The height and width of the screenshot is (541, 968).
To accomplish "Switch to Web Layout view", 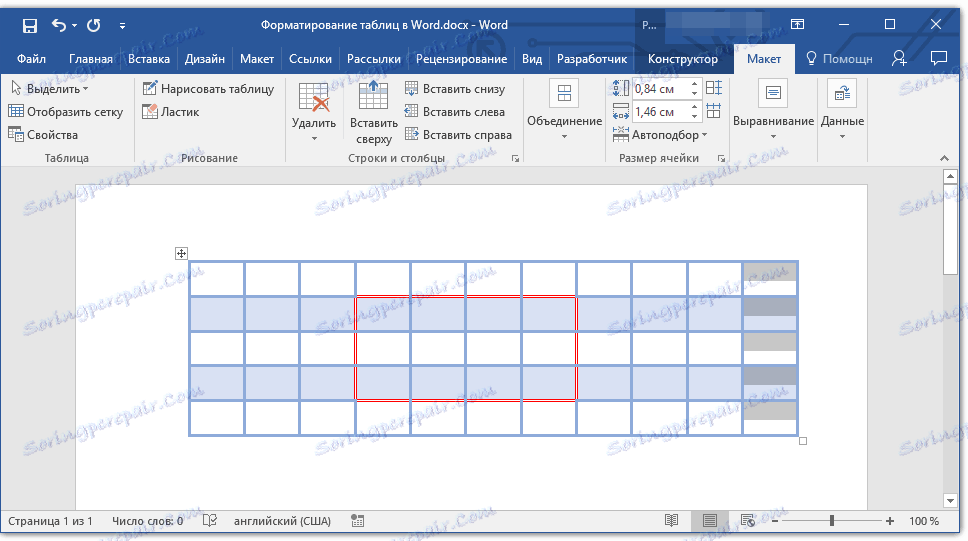I will click(748, 521).
